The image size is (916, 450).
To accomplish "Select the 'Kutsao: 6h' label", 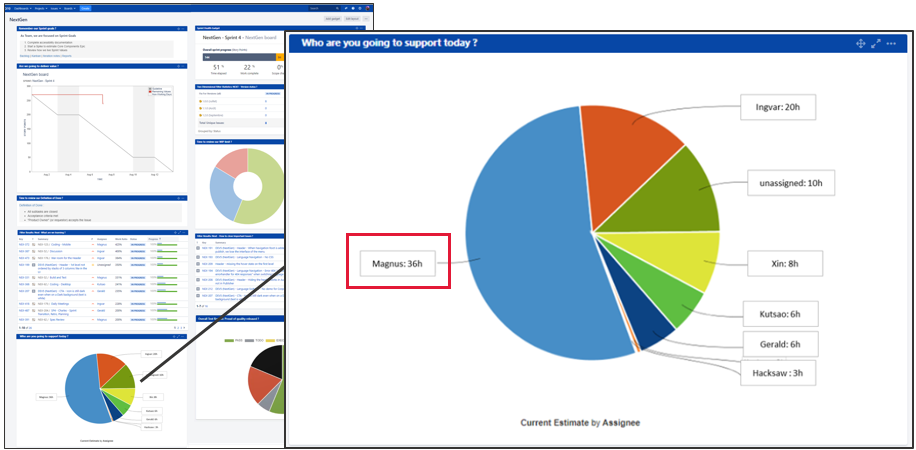I will coord(780,314).
